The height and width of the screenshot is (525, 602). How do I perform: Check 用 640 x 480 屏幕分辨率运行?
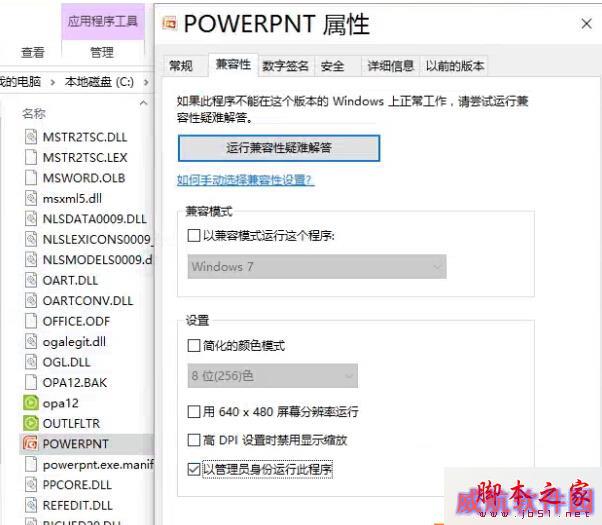tap(194, 412)
